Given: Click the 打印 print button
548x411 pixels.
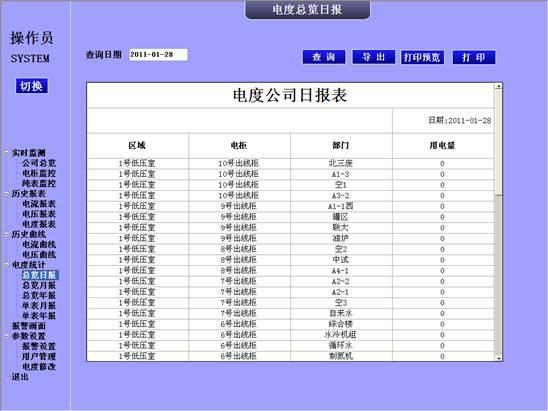Looking at the screenshot, I should [x=474, y=57].
